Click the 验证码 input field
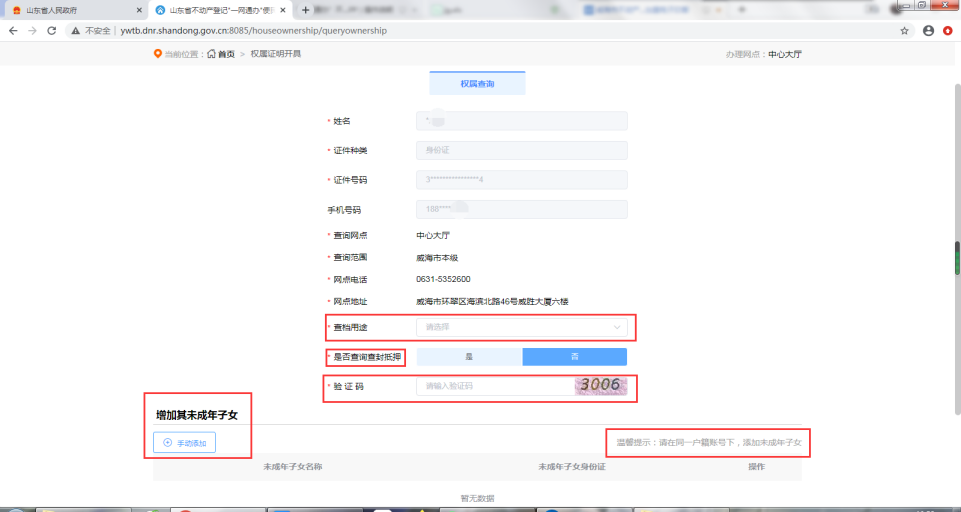Screen dimensions: 961x512 [x=493, y=386]
